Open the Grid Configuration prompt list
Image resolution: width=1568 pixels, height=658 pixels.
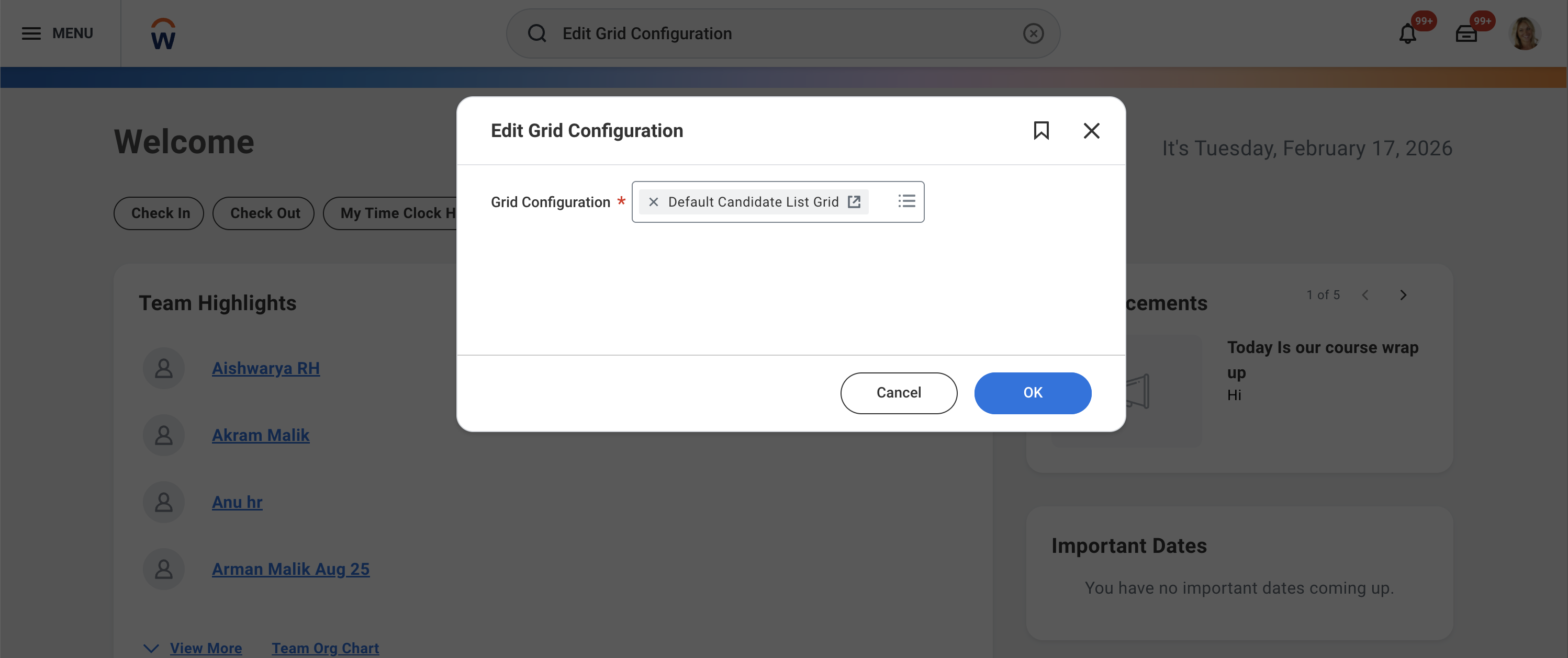(x=906, y=201)
